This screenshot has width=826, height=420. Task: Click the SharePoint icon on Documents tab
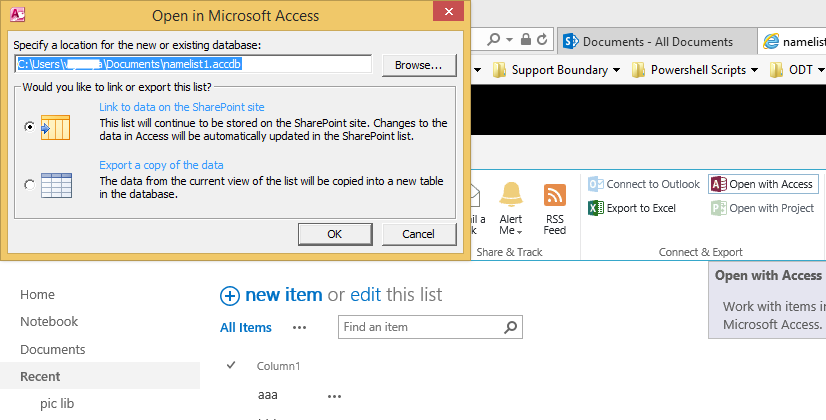(571, 42)
